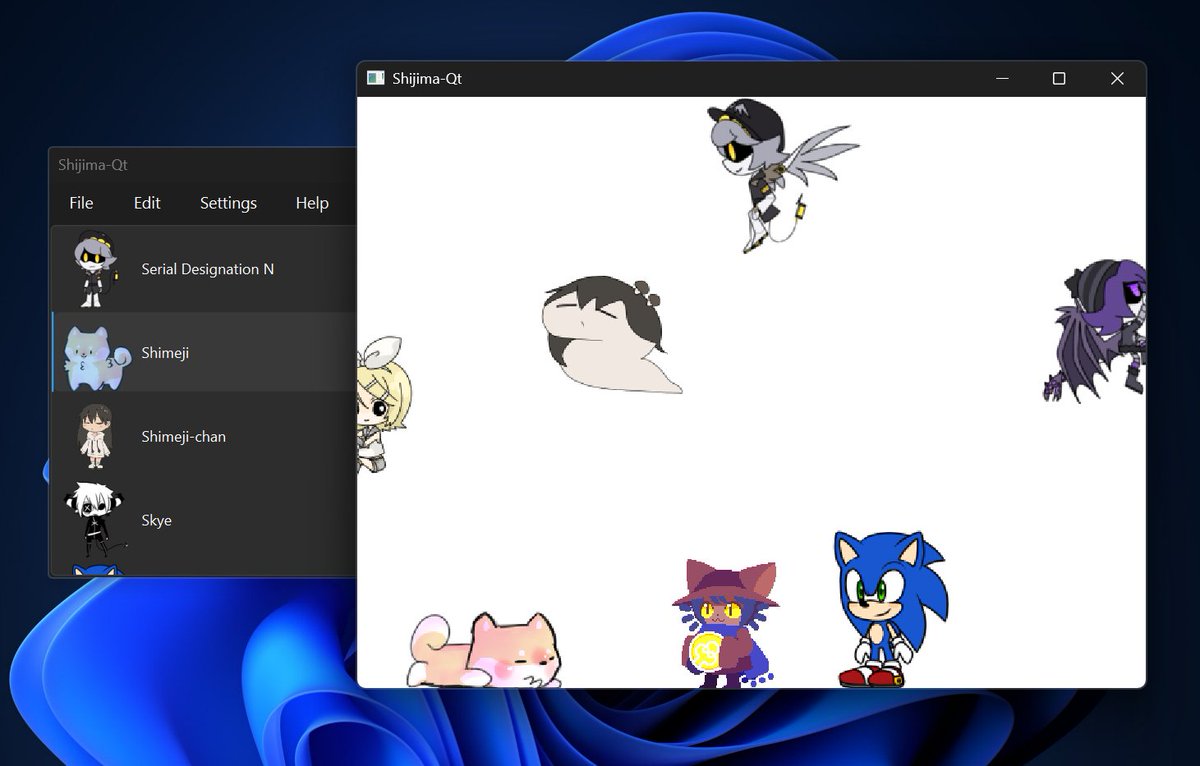This screenshot has height=766, width=1200.
Task: Close the white Shijima-Qt window
Action: [x=1117, y=78]
